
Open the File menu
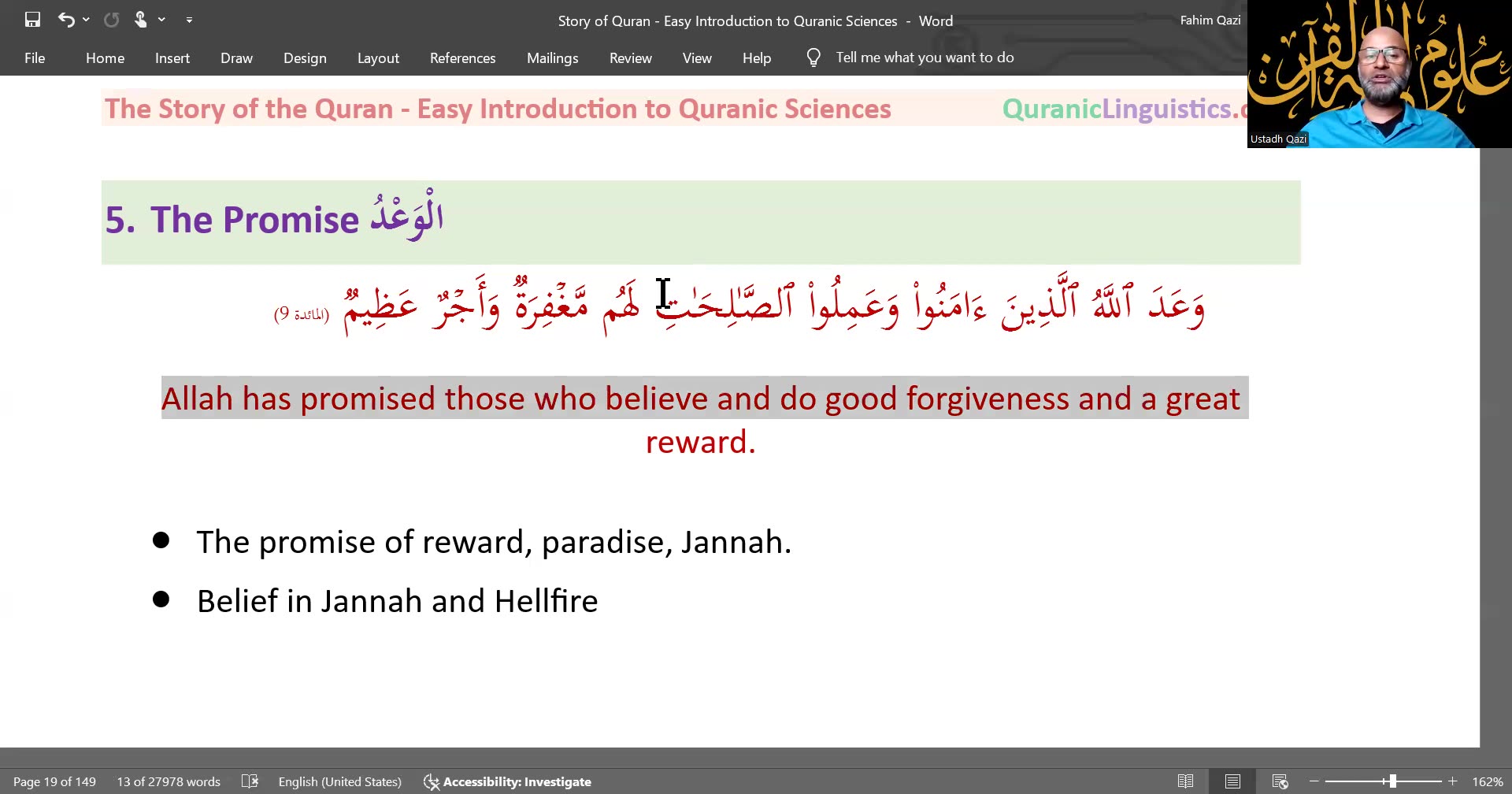coord(35,58)
